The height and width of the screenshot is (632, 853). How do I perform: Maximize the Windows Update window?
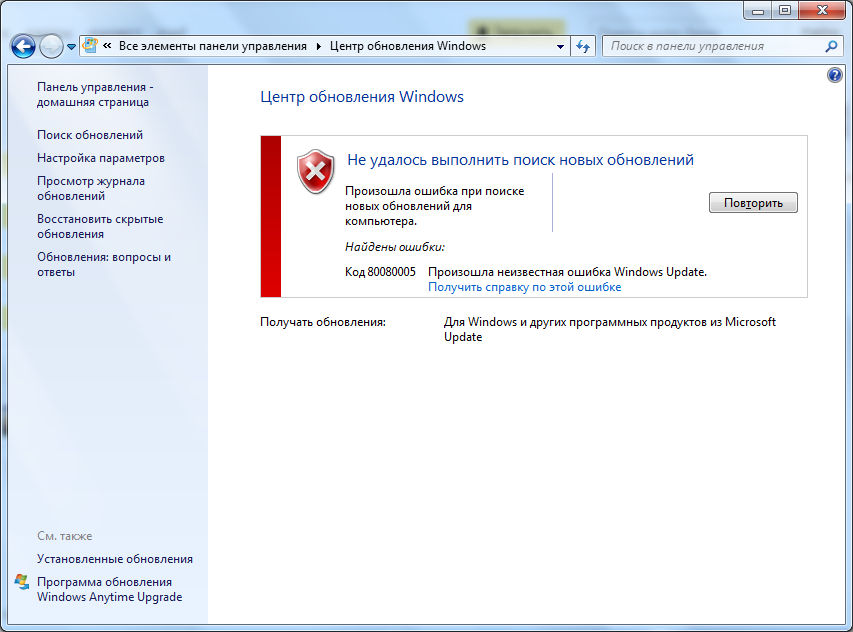[x=785, y=10]
